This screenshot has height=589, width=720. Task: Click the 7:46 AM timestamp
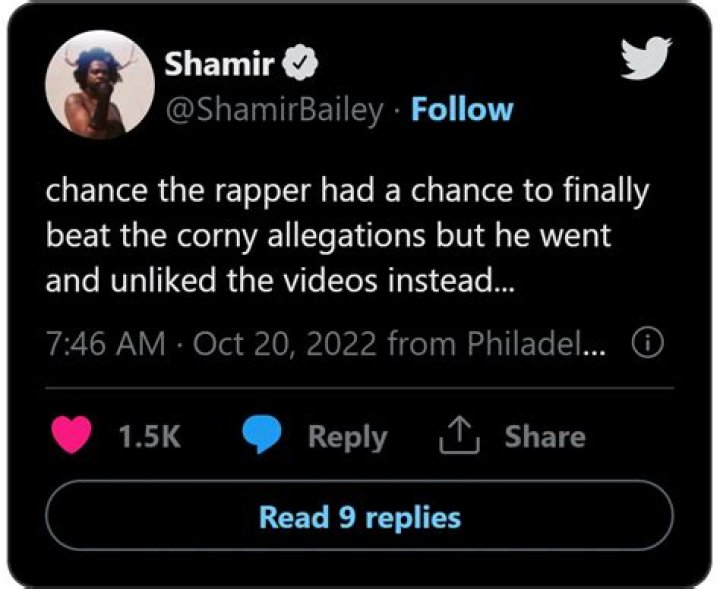click(105, 344)
